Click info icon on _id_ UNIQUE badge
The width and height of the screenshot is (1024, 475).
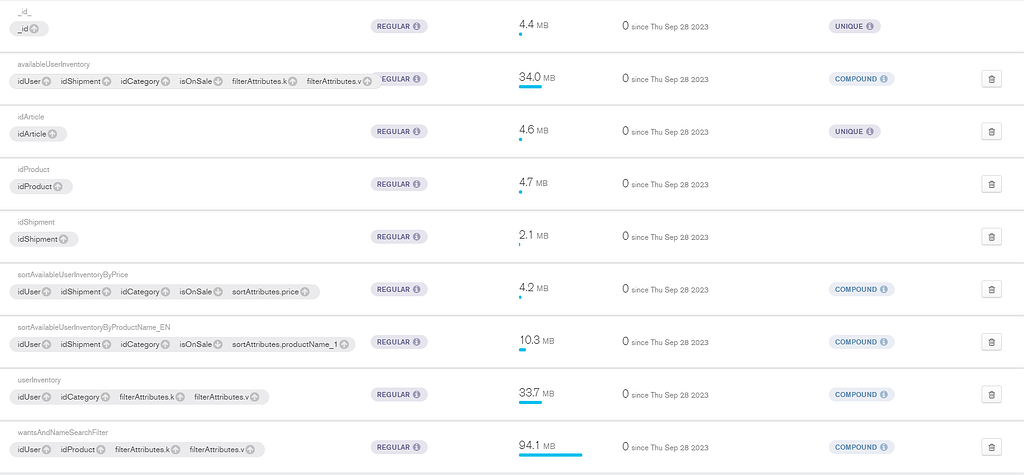(x=870, y=26)
